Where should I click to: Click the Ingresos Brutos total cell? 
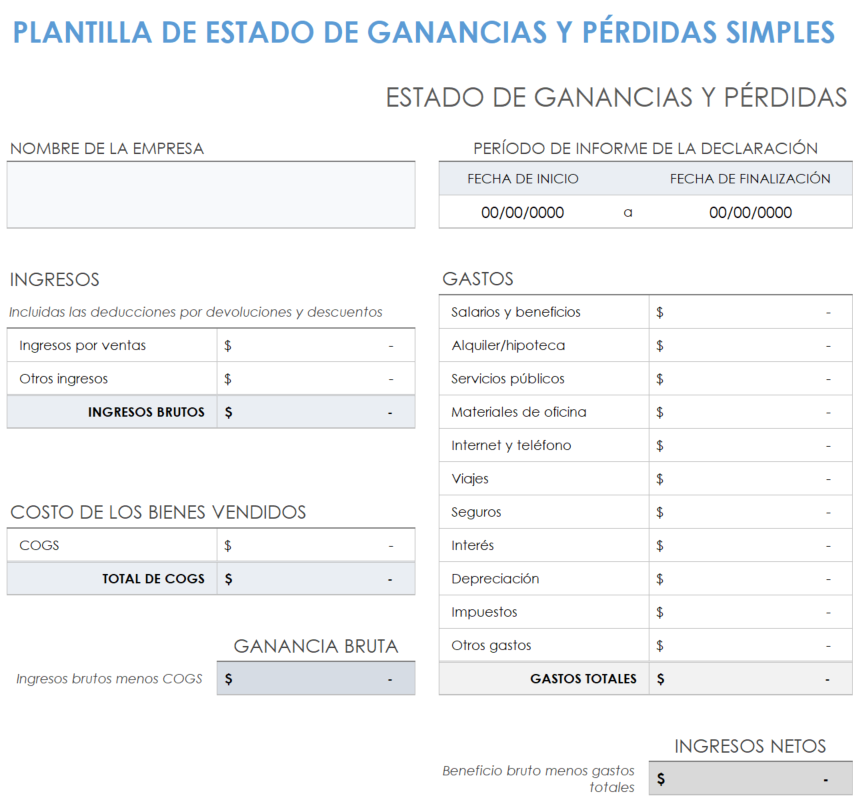tap(315, 412)
